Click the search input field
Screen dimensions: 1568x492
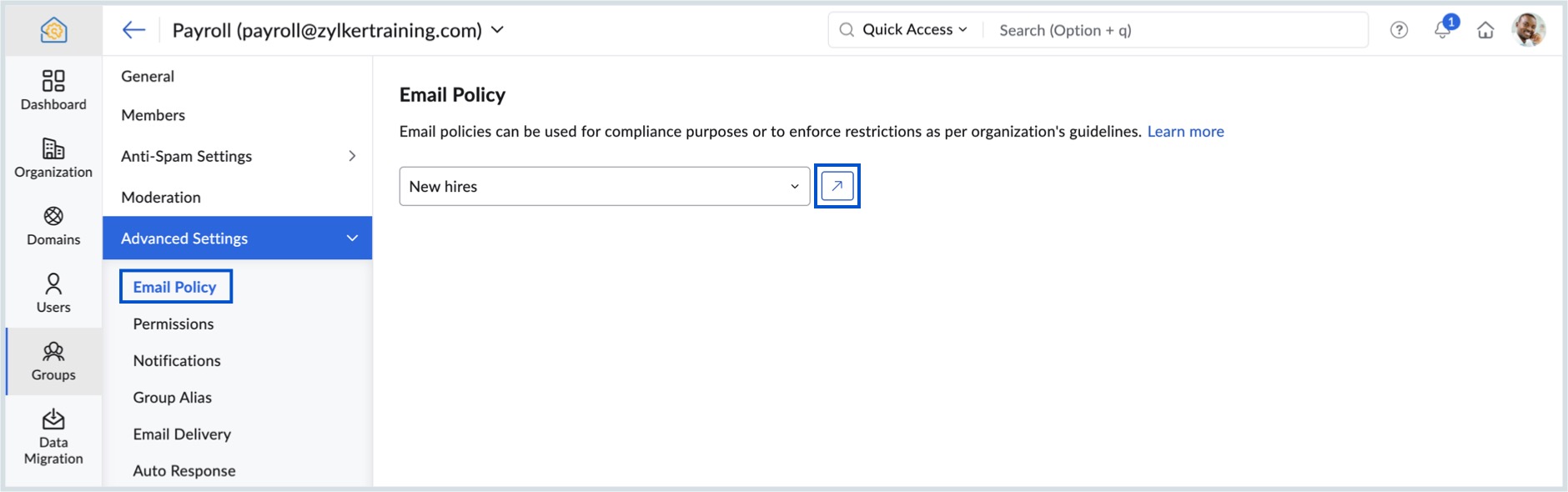click(x=1176, y=30)
